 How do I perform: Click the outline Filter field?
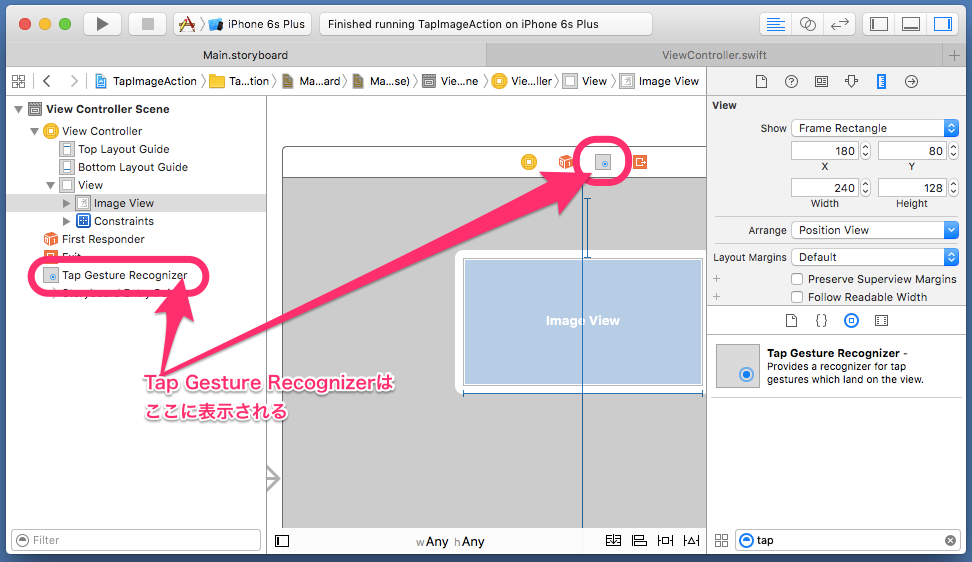(x=136, y=540)
